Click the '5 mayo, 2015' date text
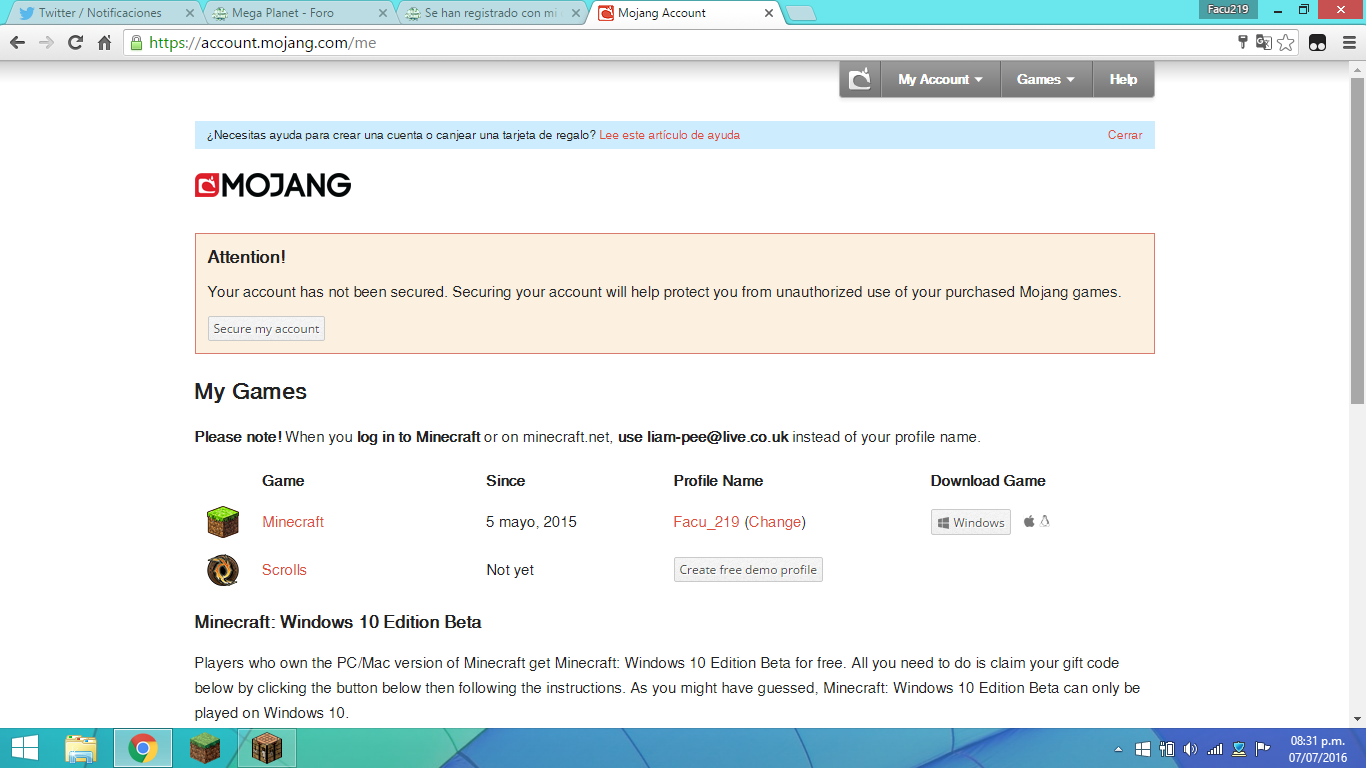1366x768 pixels. point(531,522)
